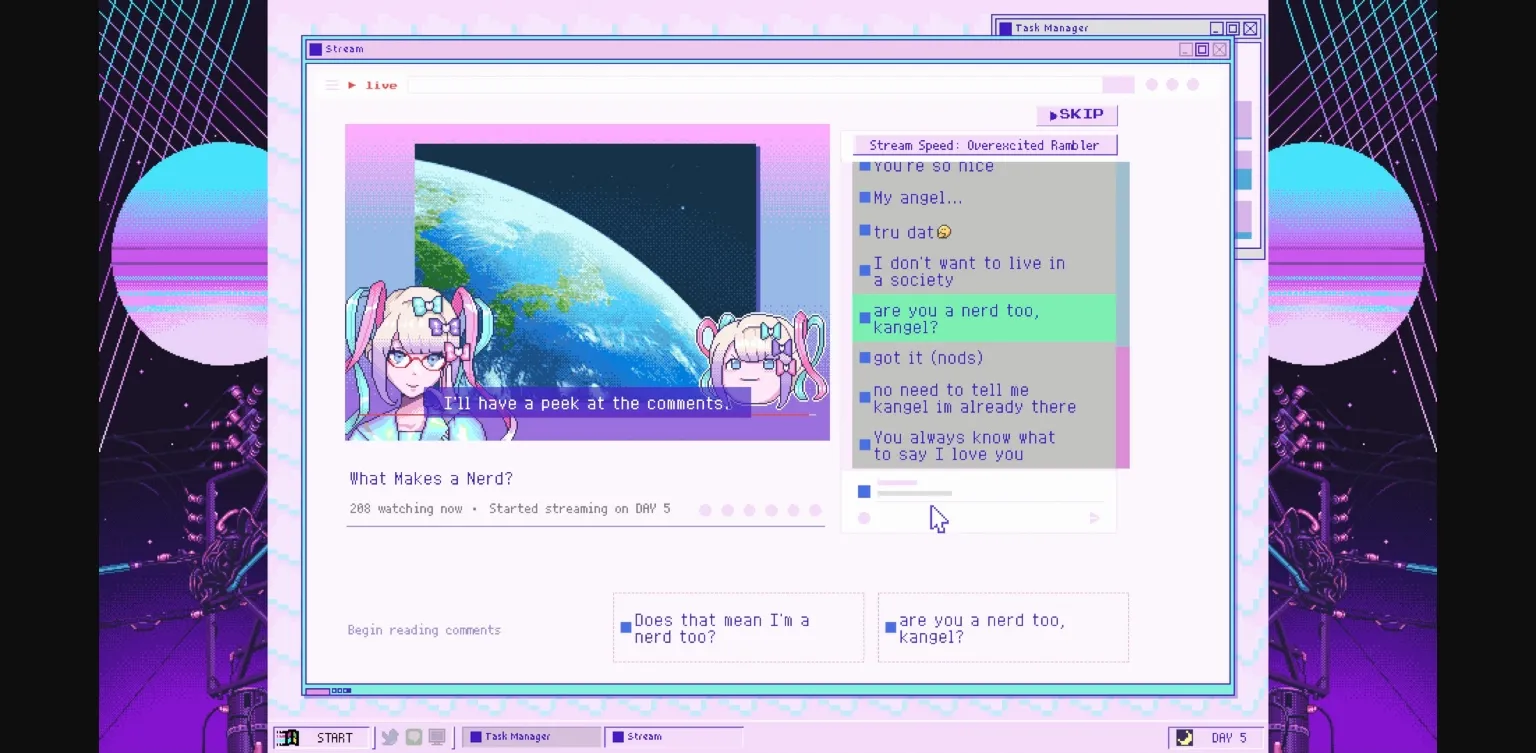Click the monitor icon in the taskbar tray

click(437, 737)
